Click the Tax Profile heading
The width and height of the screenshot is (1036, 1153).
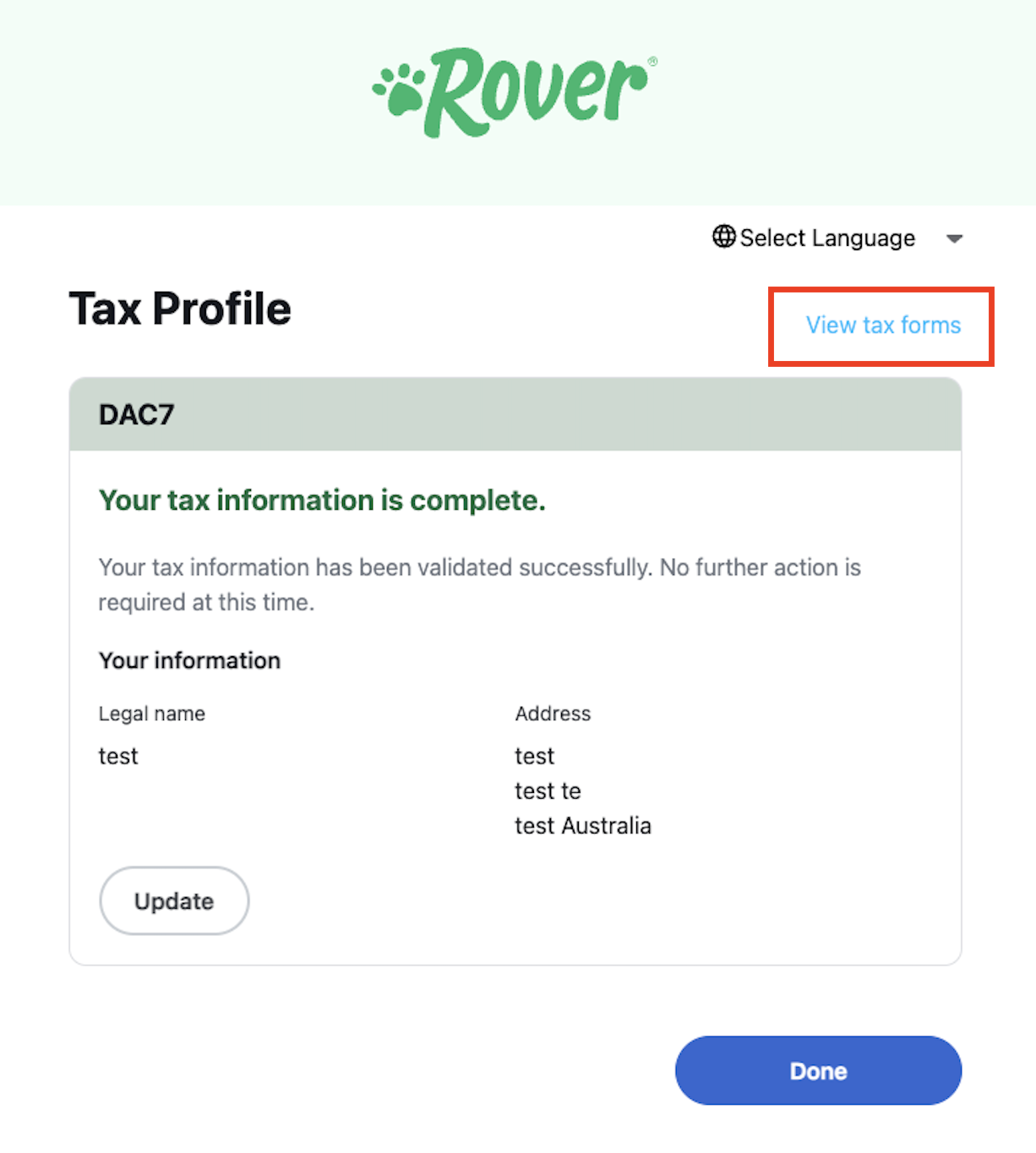(180, 309)
